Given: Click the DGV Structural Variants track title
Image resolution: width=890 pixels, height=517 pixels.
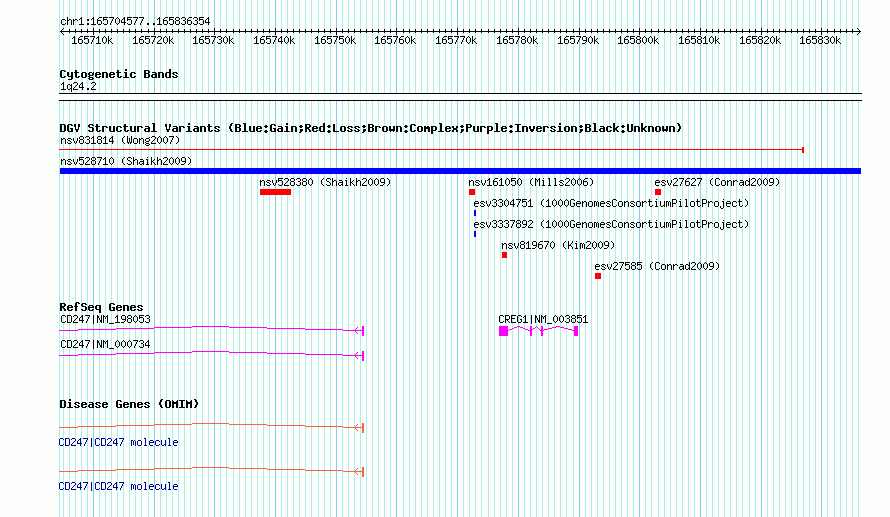Looking at the screenshot, I should [x=371, y=128].
